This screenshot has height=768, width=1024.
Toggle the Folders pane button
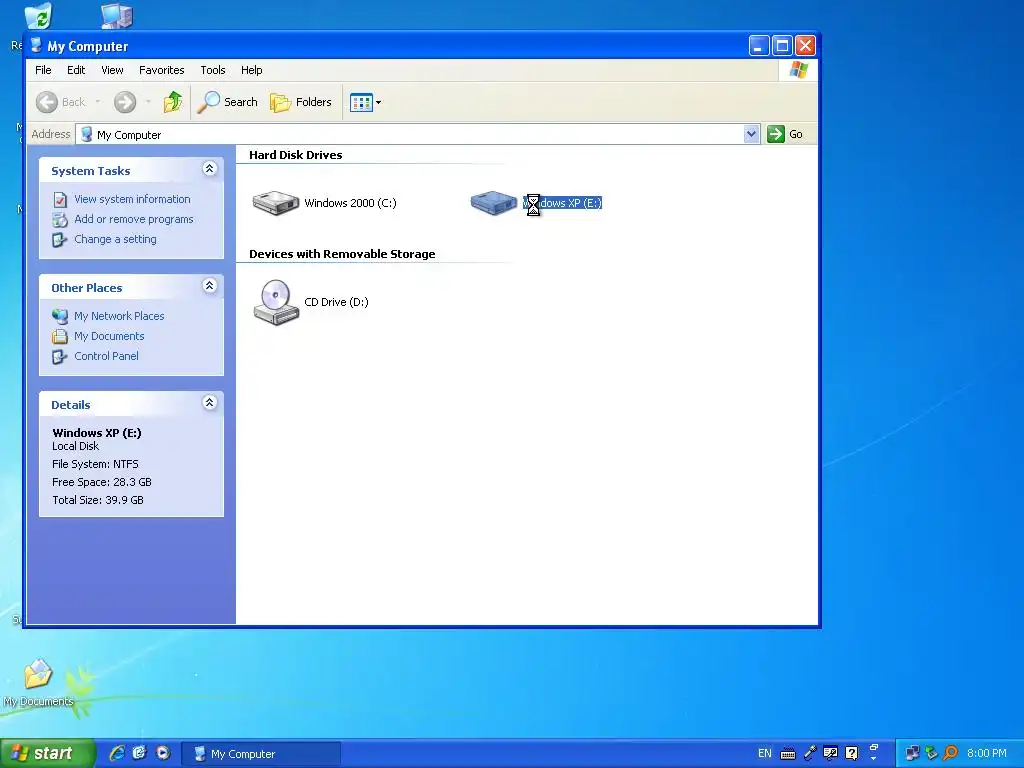301,102
